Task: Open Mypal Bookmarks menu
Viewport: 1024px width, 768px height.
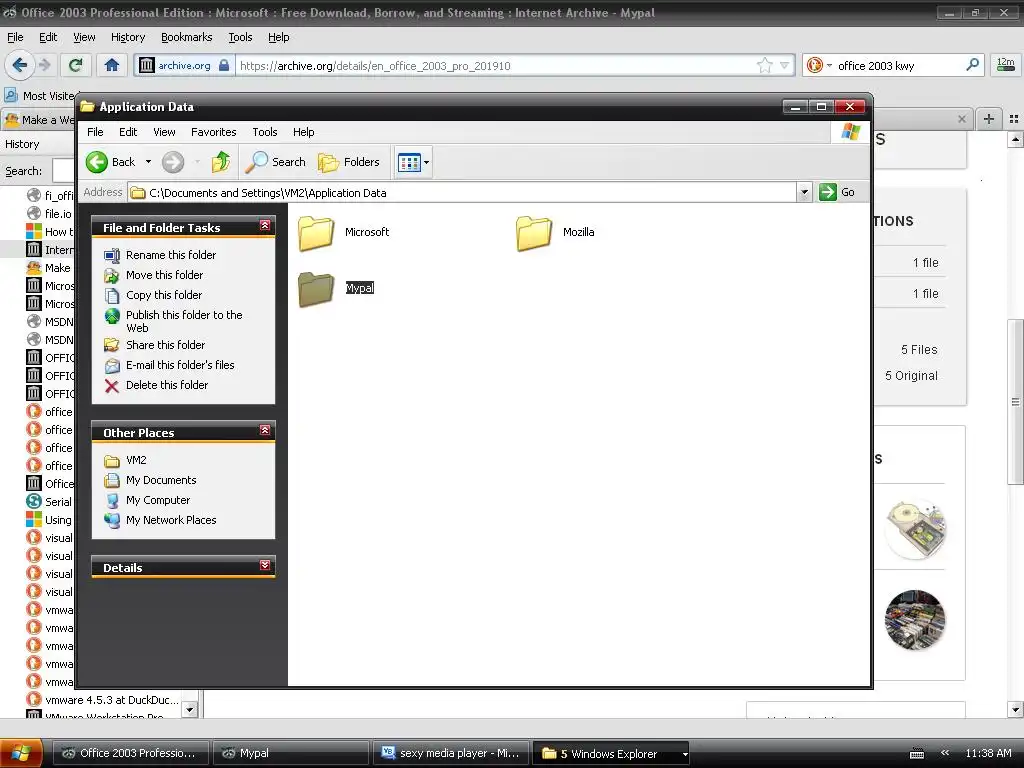Action: 186,37
